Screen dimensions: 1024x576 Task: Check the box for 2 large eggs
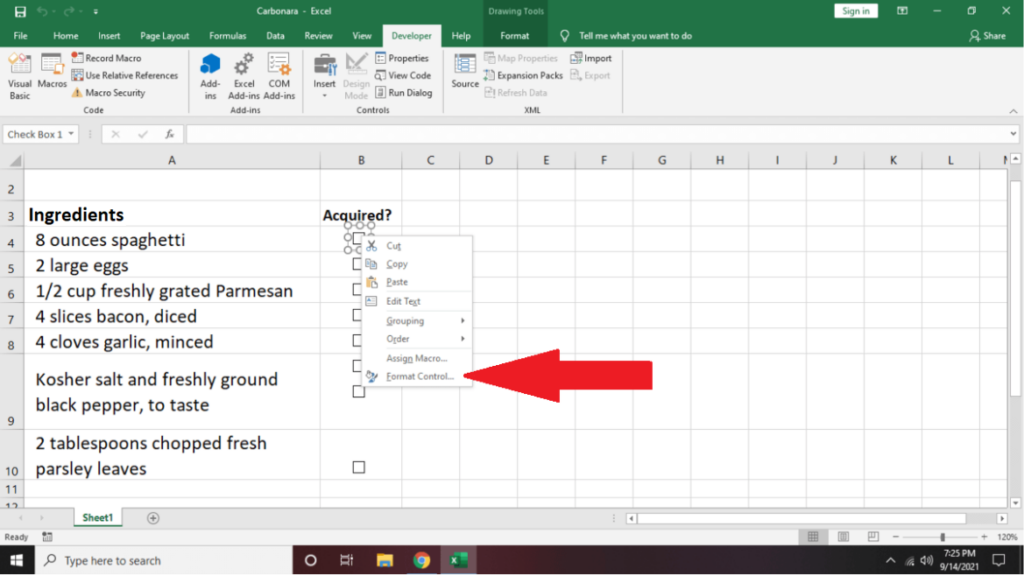click(358, 265)
